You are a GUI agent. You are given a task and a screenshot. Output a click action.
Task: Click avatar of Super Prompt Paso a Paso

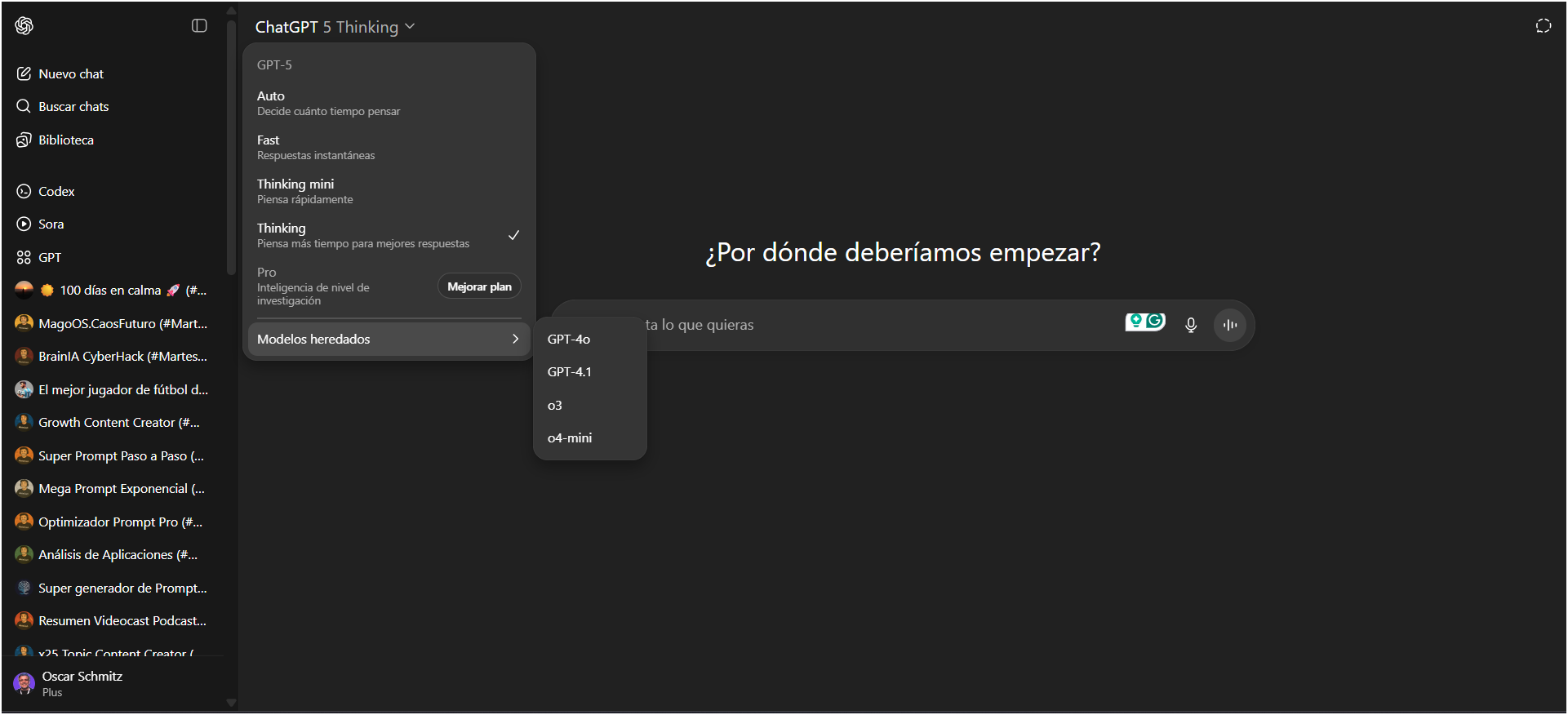(x=24, y=455)
